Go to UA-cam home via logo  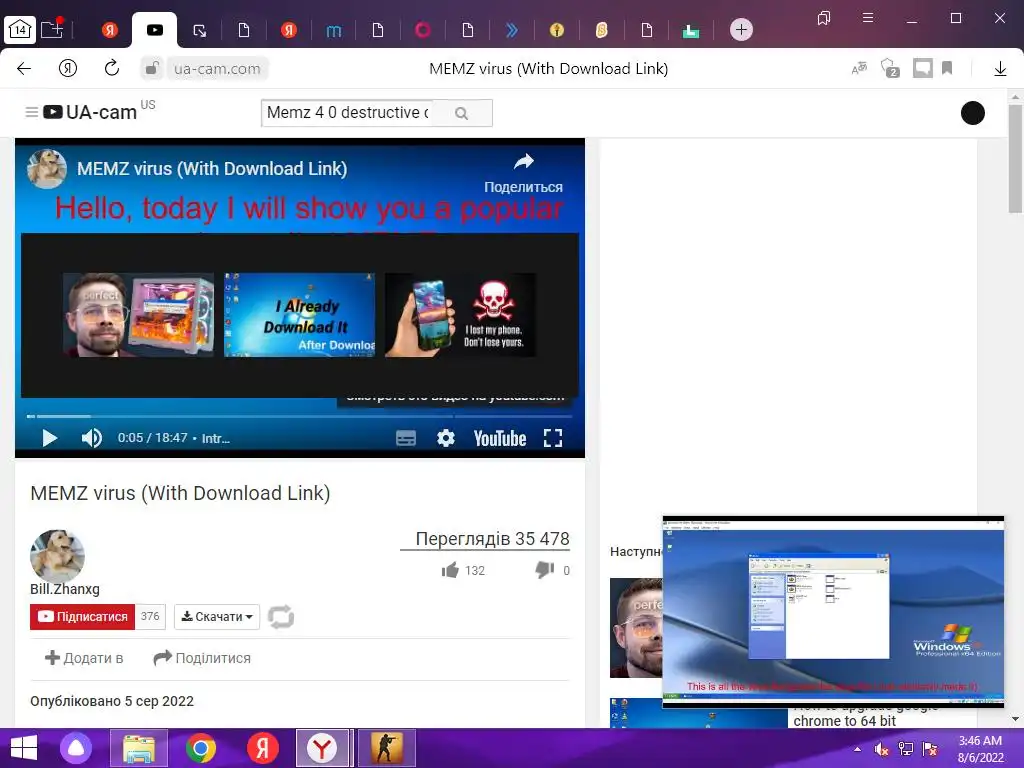(90, 112)
